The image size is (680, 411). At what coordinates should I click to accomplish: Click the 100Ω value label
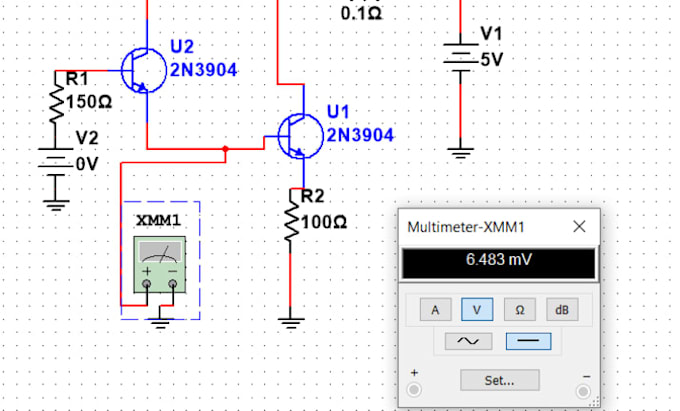(324, 222)
